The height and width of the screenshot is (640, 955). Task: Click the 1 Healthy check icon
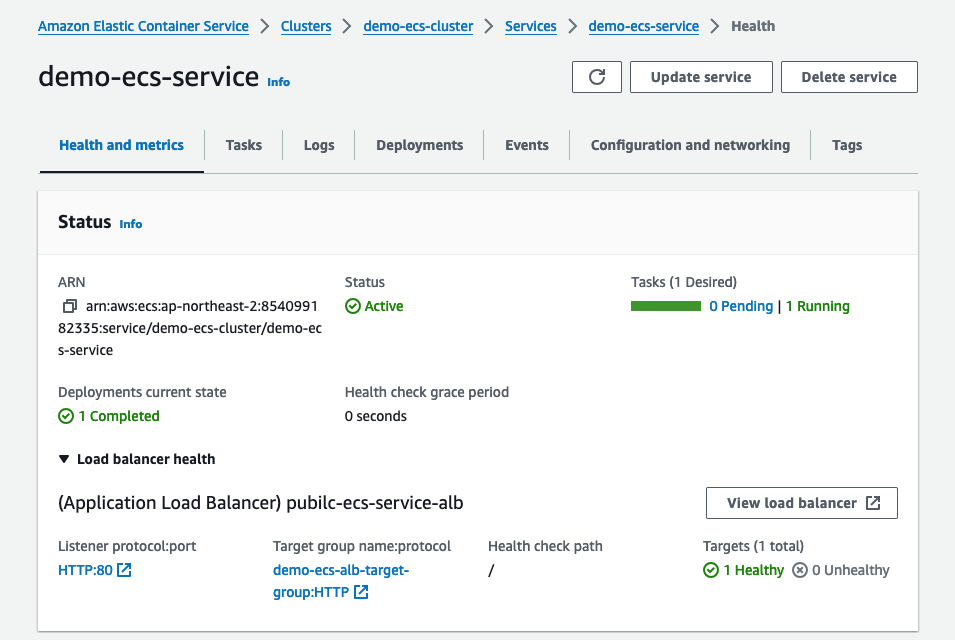coord(711,571)
